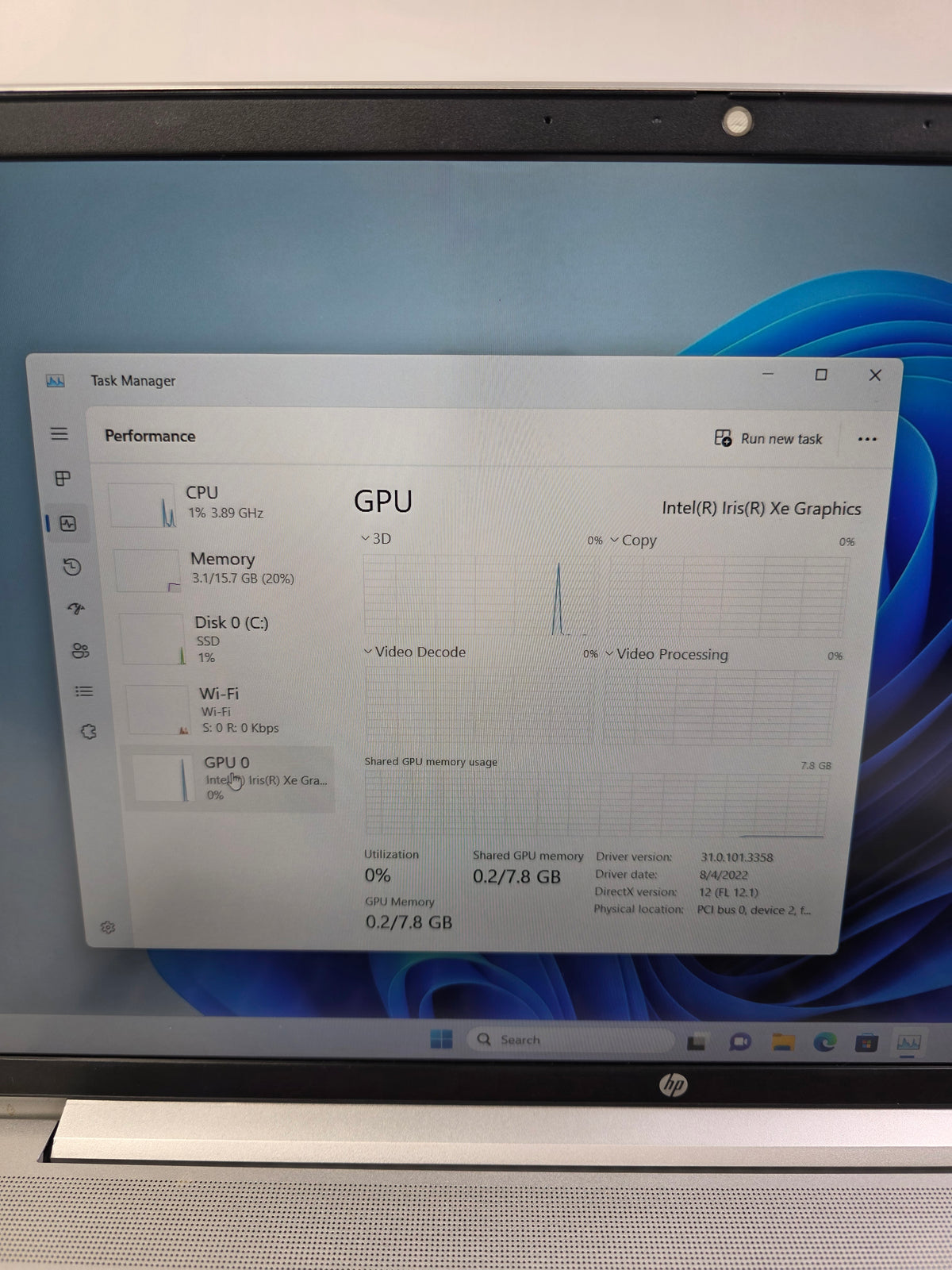The height and width of the screenshot is (1270, 952).
Task: Minimize the Task Manager window
Action: tap(768, 374)
